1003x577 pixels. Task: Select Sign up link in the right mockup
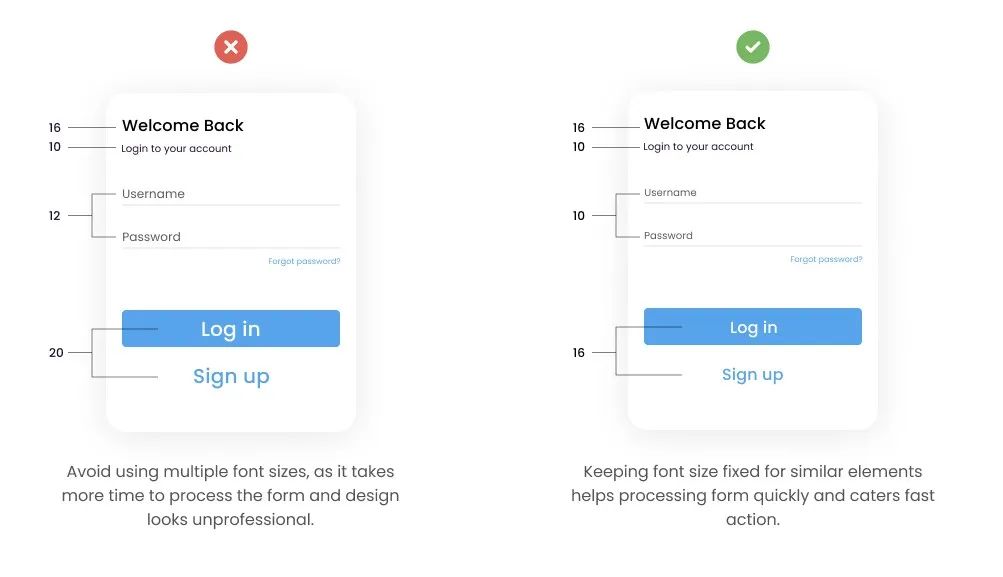752,374
